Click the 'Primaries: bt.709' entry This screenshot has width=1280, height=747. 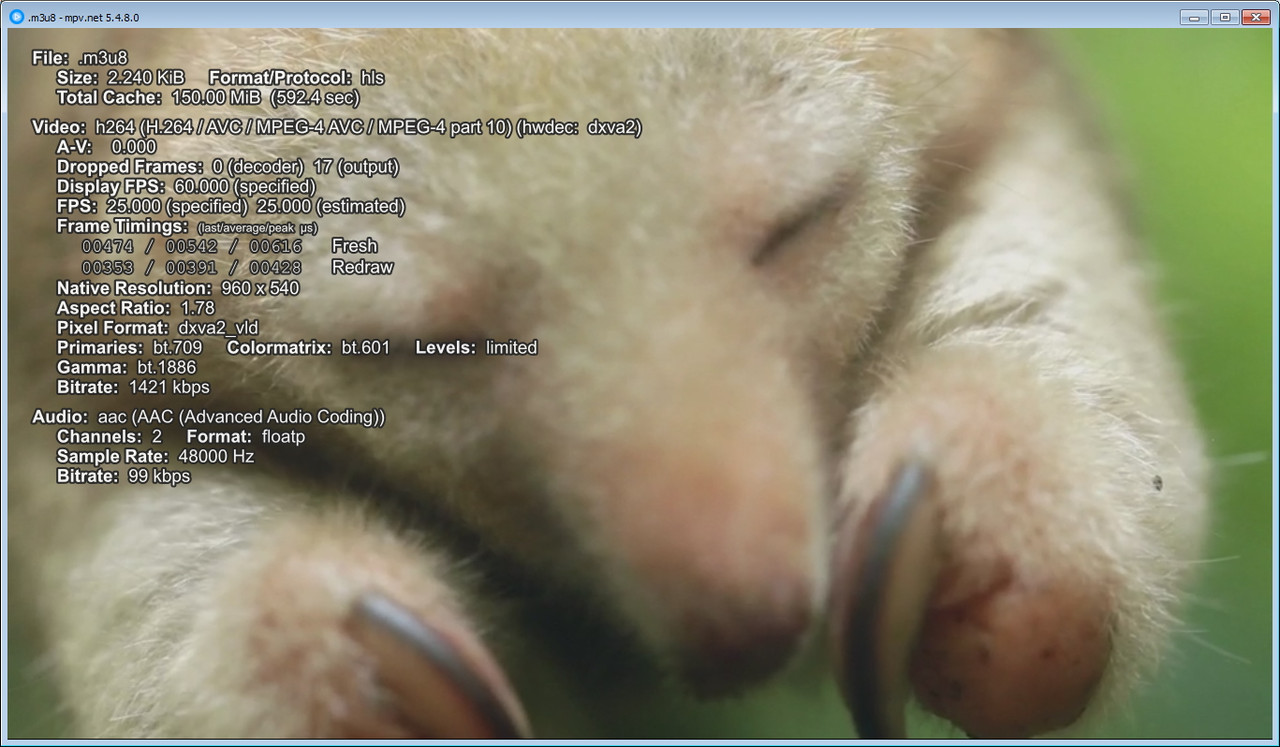(x=129, y=348)
